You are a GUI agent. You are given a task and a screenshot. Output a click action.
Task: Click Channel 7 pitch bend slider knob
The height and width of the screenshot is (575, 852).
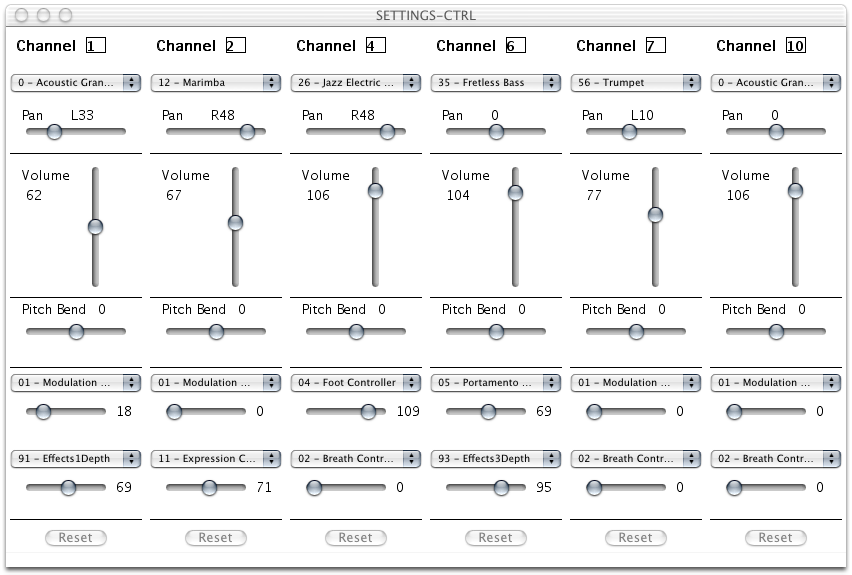click(x=636, y=332)
